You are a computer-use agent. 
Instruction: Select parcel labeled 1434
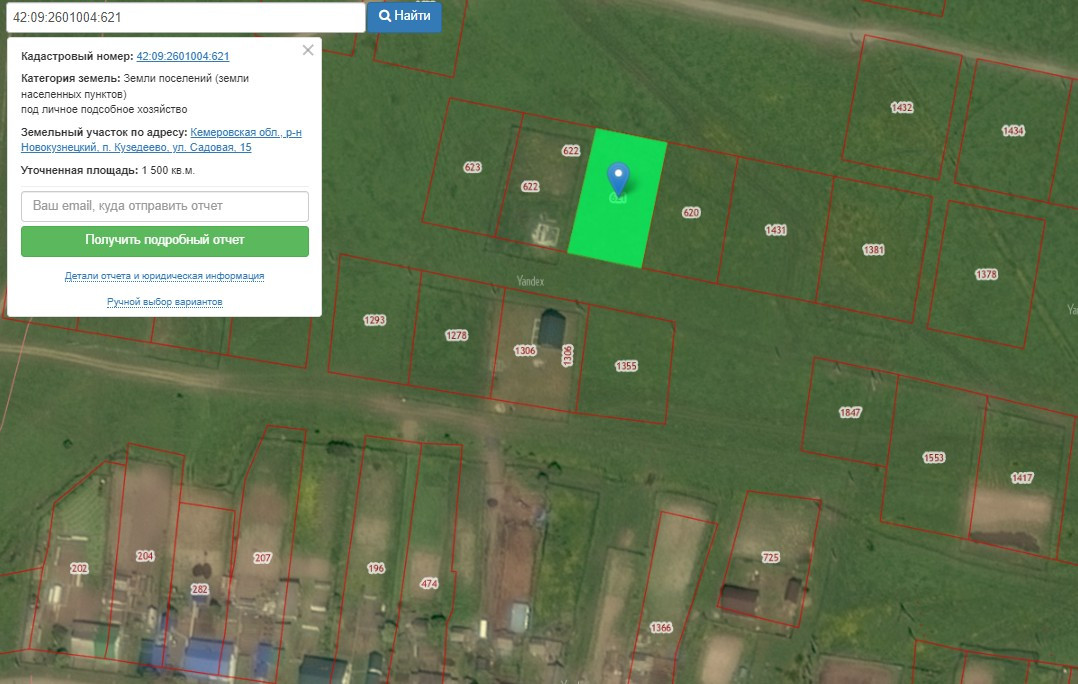point(1013,131)
